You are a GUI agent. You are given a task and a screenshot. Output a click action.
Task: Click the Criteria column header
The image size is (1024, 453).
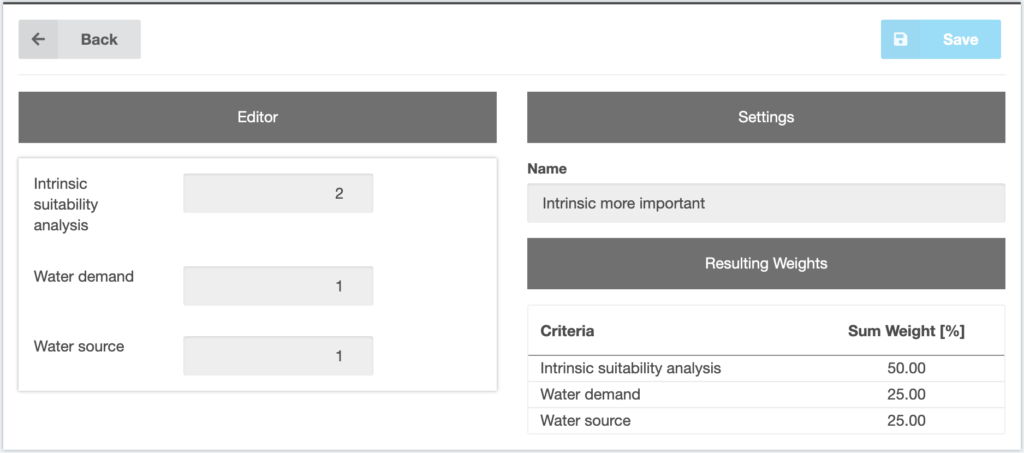click(568, 331)
